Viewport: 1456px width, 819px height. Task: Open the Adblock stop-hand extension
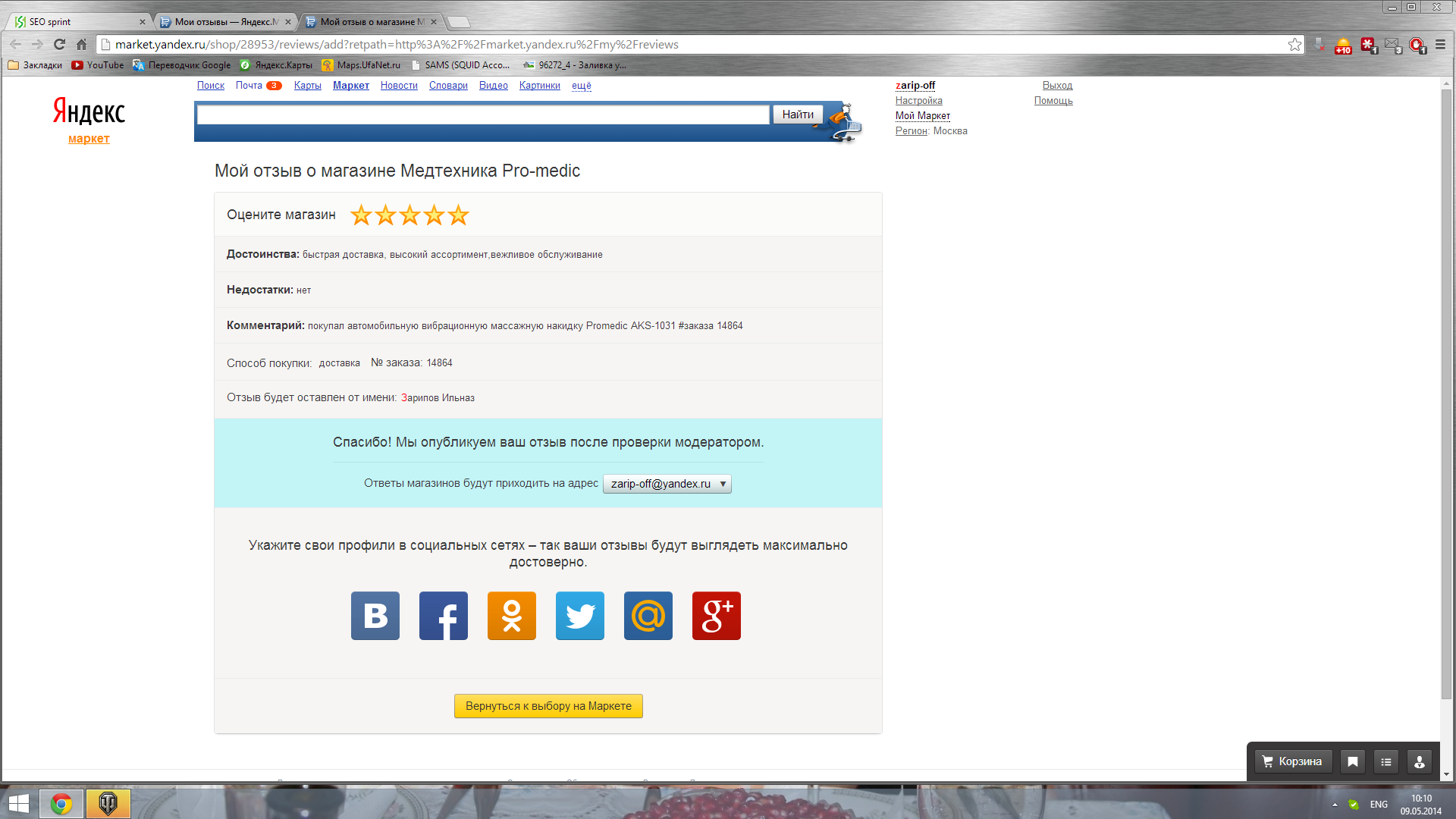tap(1417, 45)
